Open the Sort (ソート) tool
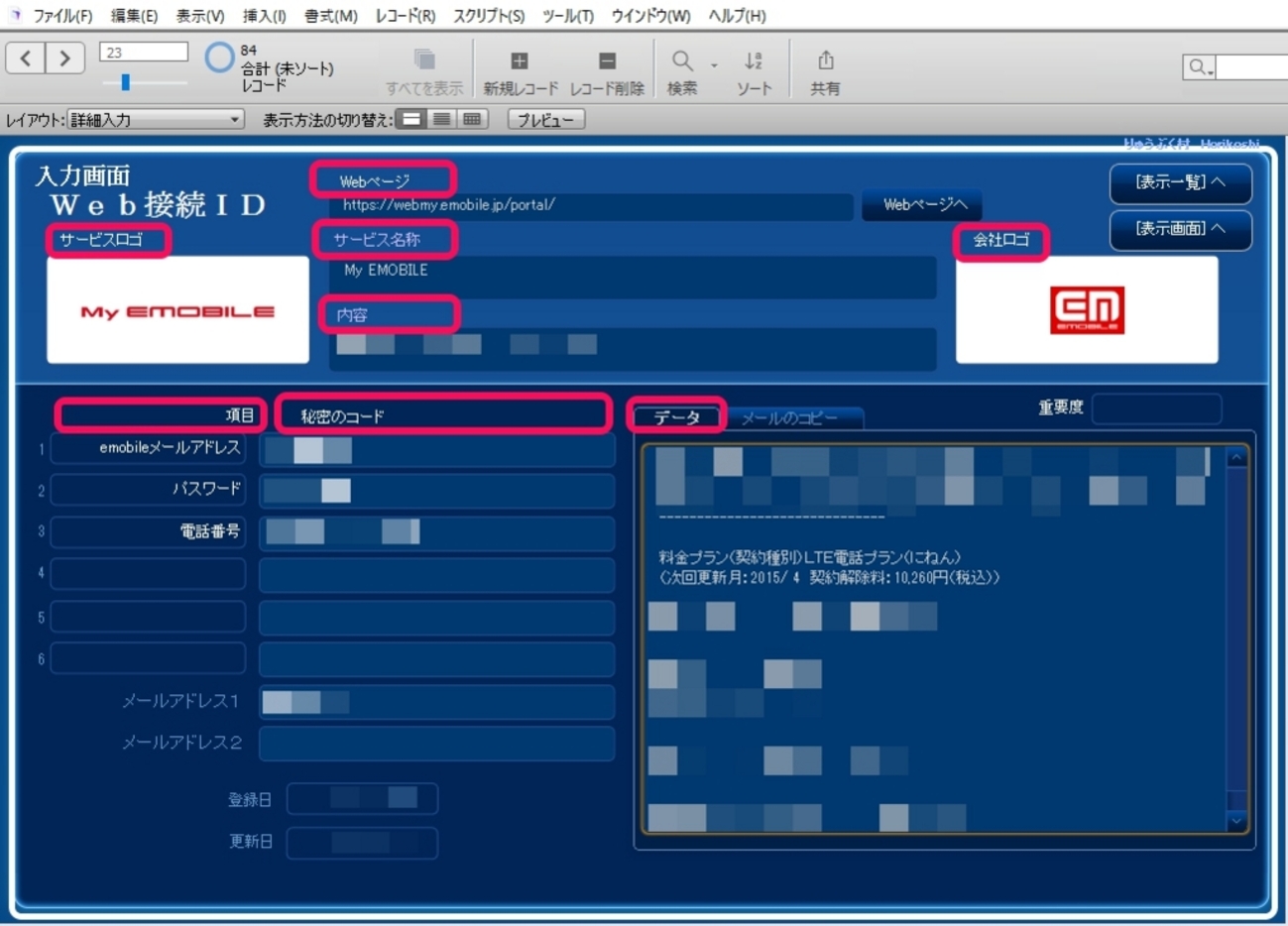This screenshot has height=926, width=1288. (754, 61)
